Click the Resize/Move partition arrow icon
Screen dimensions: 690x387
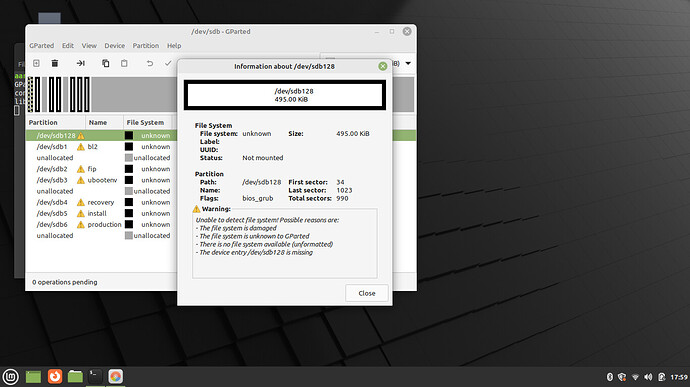click(x=81, y=63)
